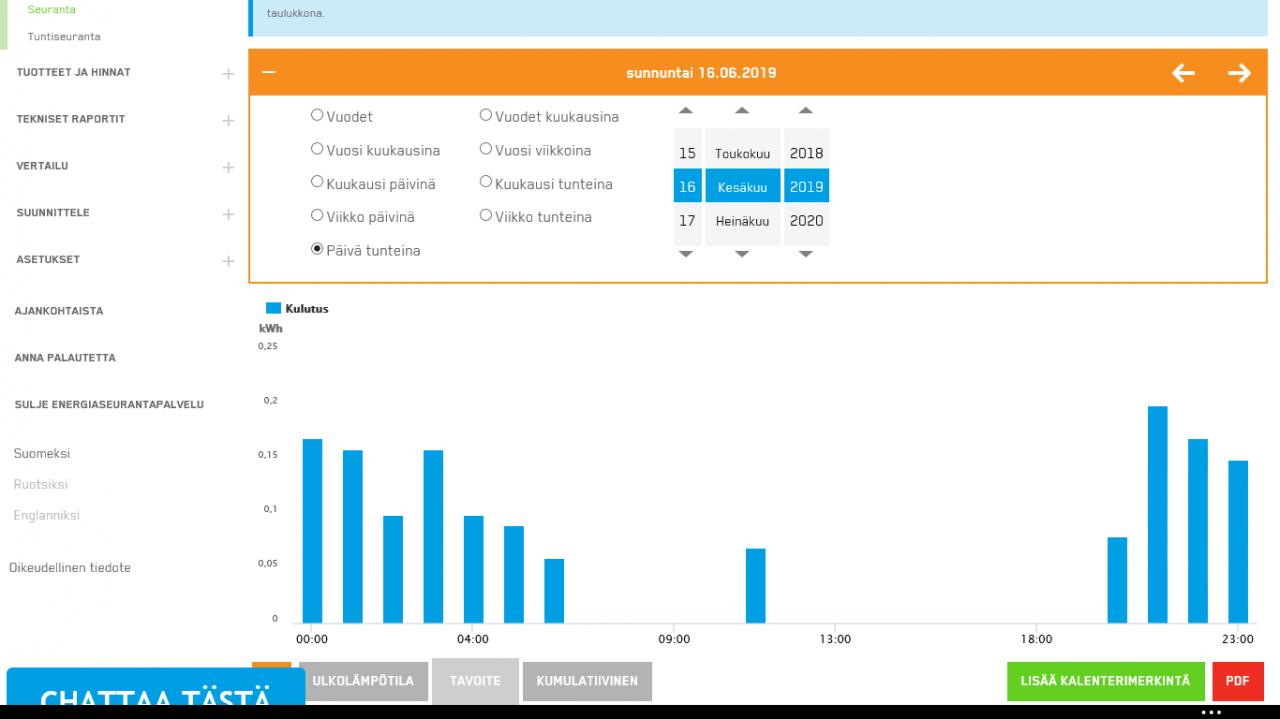Switch language to Suomeksi
1280x719 pixels.
coord(42,454)
